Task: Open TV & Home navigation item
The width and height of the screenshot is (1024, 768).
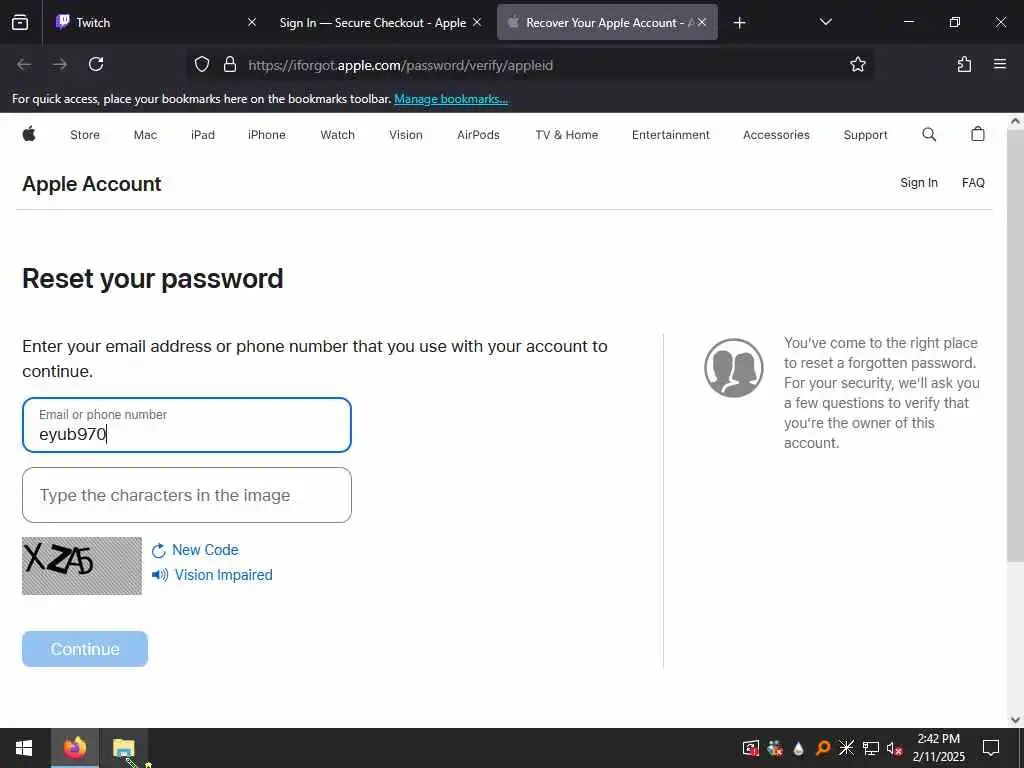Action: point(566,135)
